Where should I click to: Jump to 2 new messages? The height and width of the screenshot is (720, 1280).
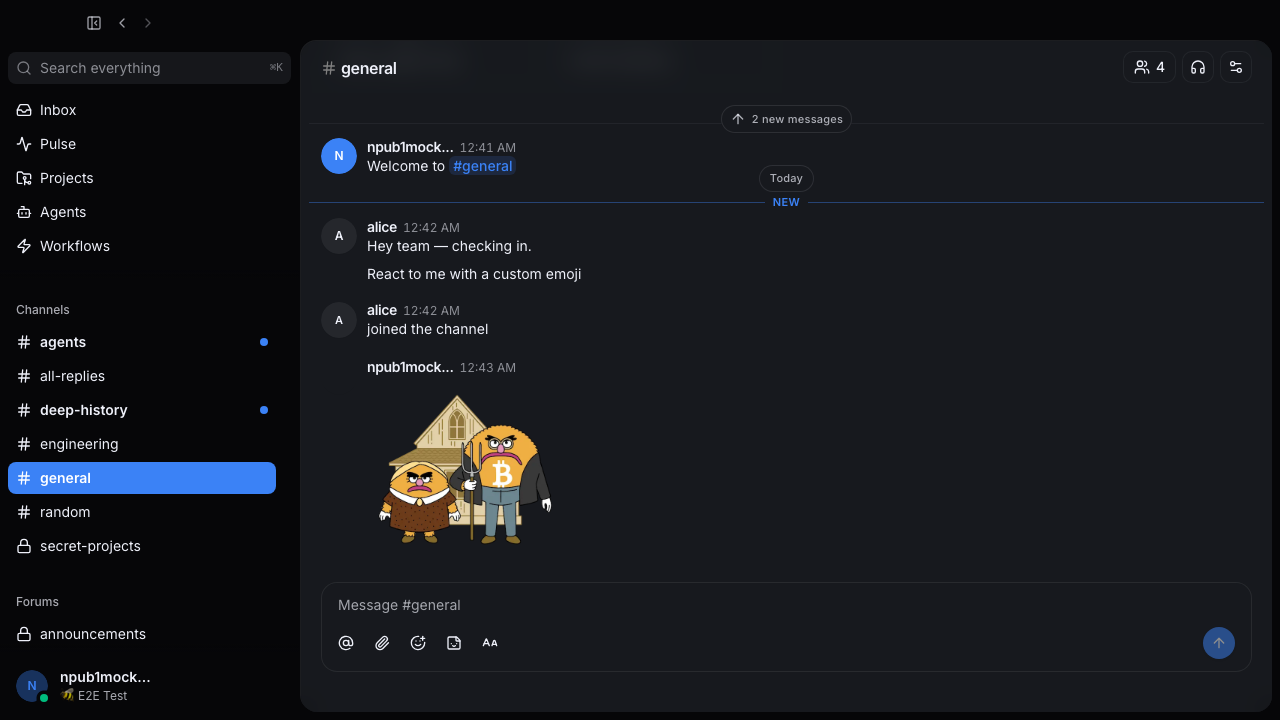coord(786,119)
